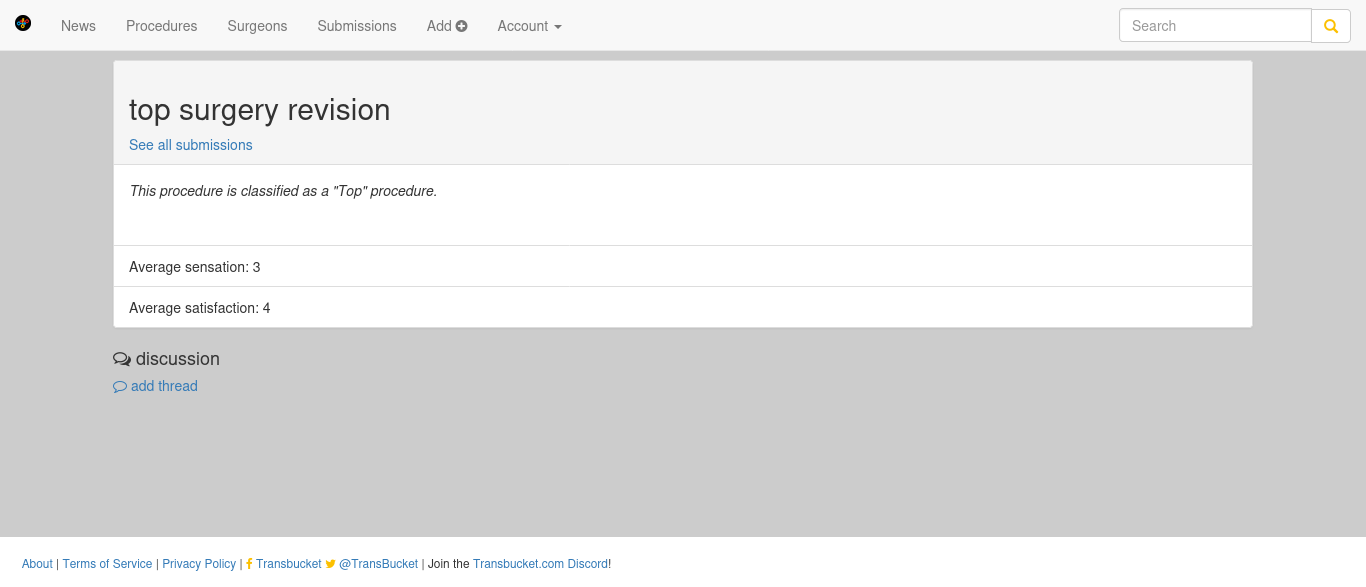Select the Average sensation row
This screenshot has width=1366, height=587.
[x=683, y=267]
